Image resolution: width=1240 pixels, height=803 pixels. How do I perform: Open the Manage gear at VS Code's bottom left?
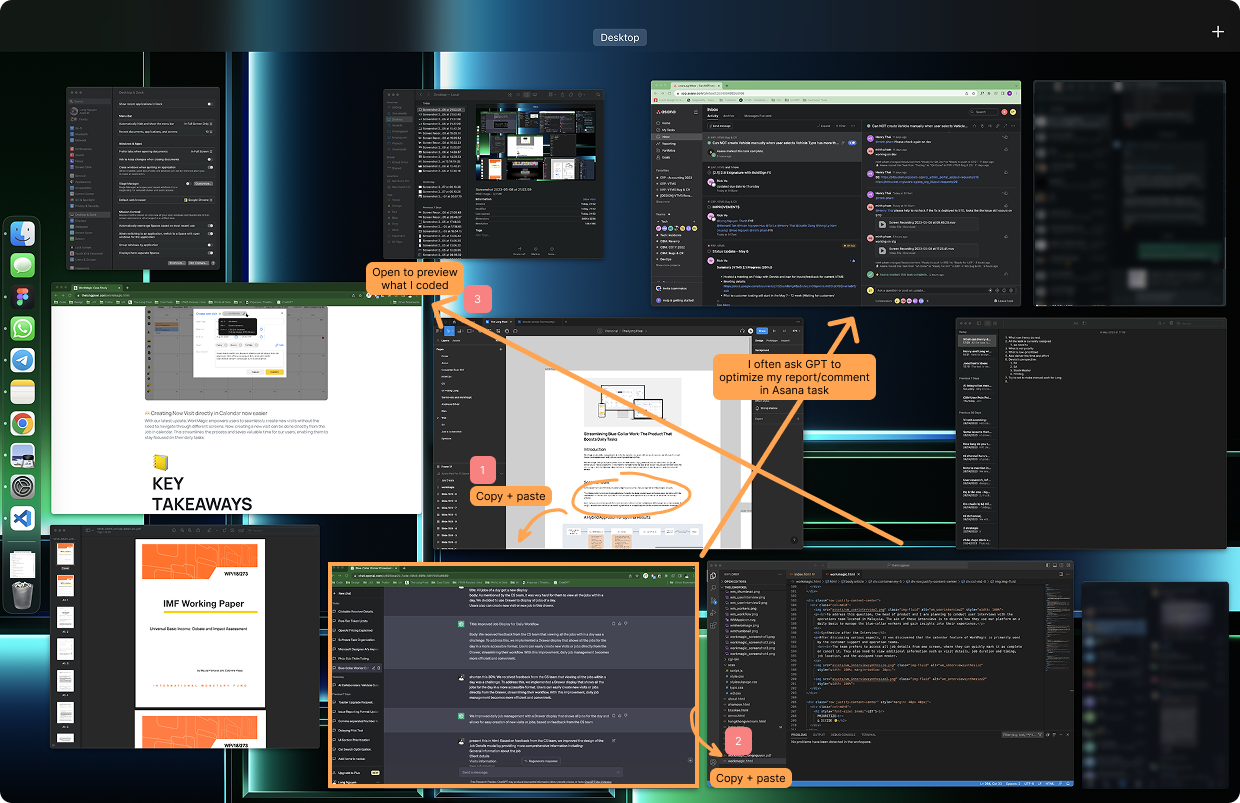point(714,762)
